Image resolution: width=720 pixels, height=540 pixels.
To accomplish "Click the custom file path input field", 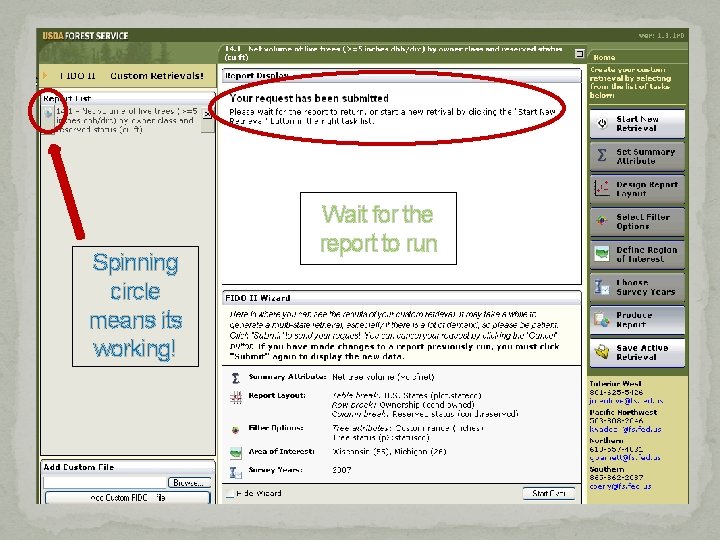I will click(105, 482).
